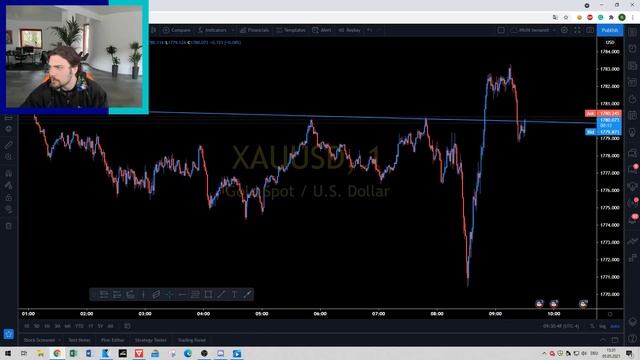Select the trend line tool in favorites bar
Screen dimensions: 640x360
click(x=221, y=294)
